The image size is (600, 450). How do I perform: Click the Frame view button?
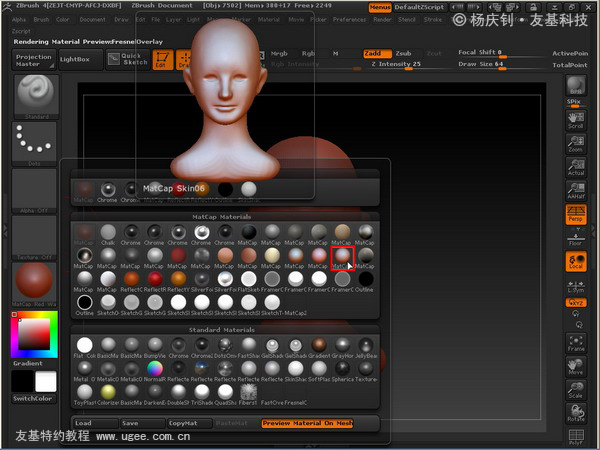[x=576, y=343]
